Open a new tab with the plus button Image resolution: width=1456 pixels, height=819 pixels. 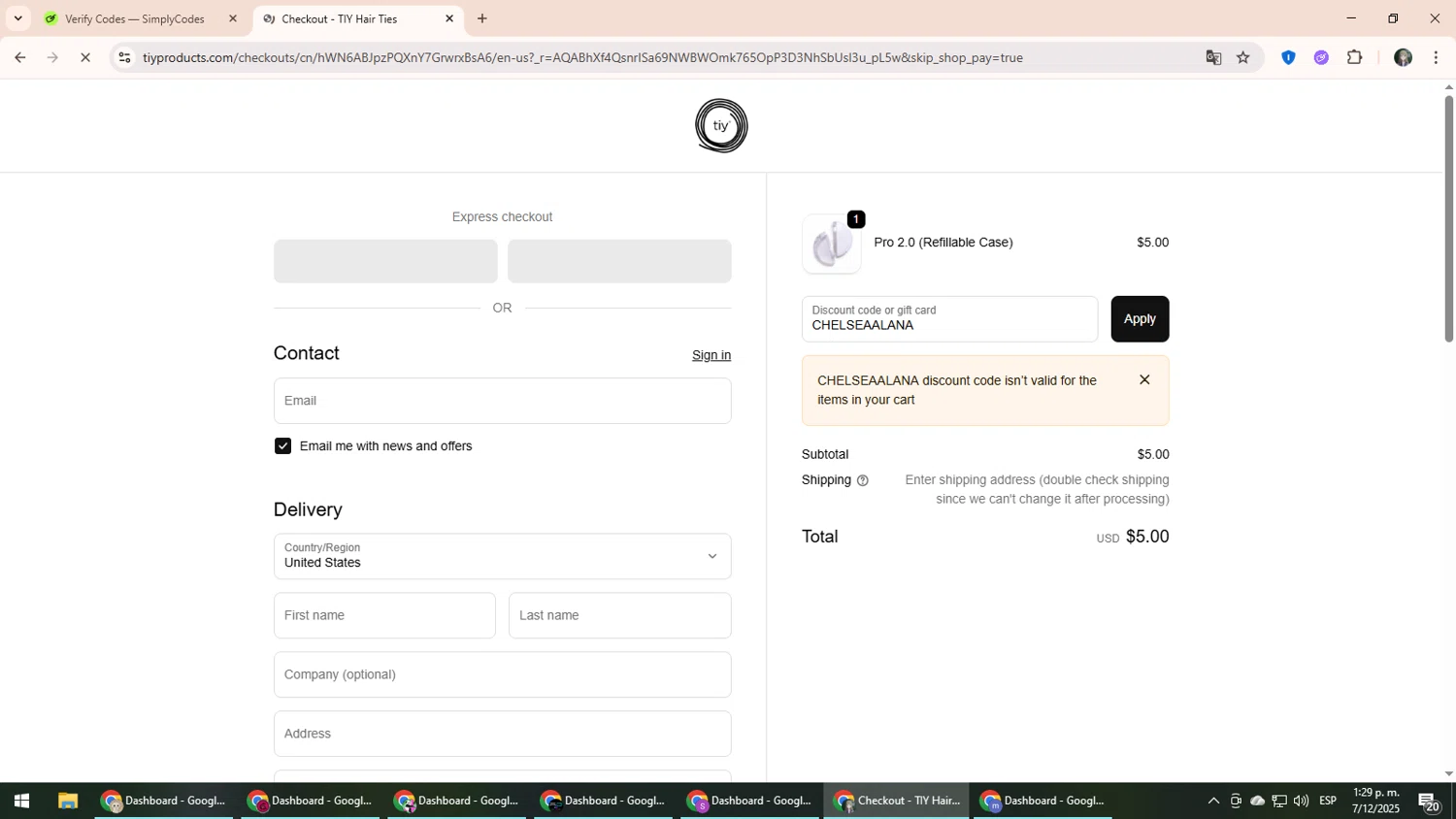click(x=482, y=18)
